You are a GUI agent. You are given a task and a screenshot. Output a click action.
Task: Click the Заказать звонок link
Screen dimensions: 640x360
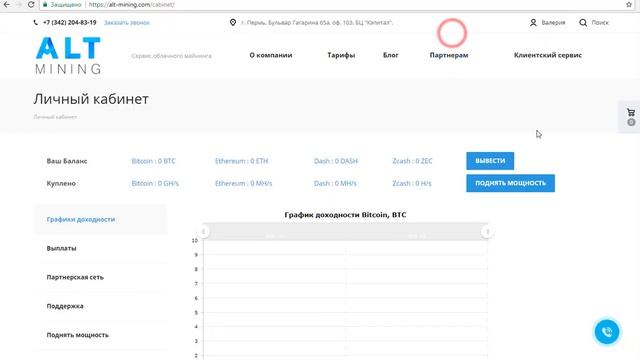(127, 22)
